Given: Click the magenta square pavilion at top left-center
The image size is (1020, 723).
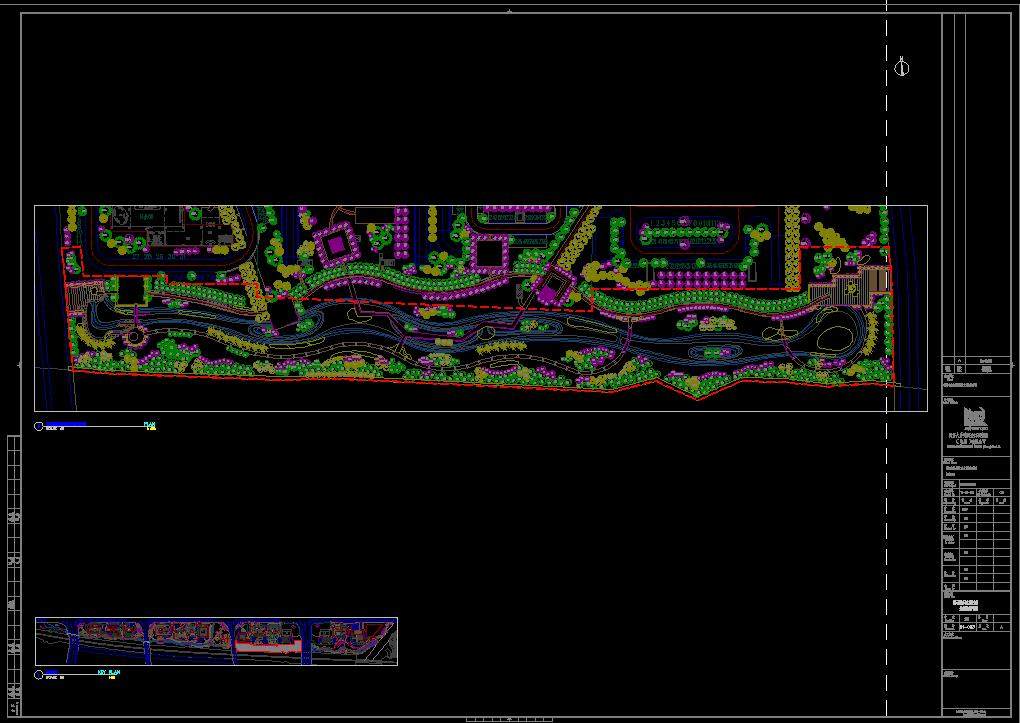Looking at the screenshot, I should pos(336,243).
